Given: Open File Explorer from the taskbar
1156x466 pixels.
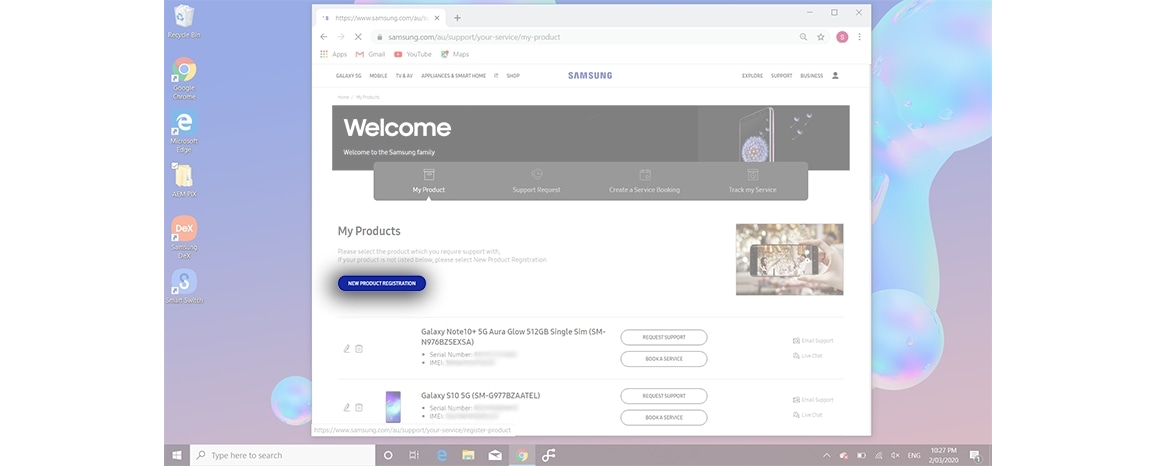Looking at the screenshot, I should (468, 455).
